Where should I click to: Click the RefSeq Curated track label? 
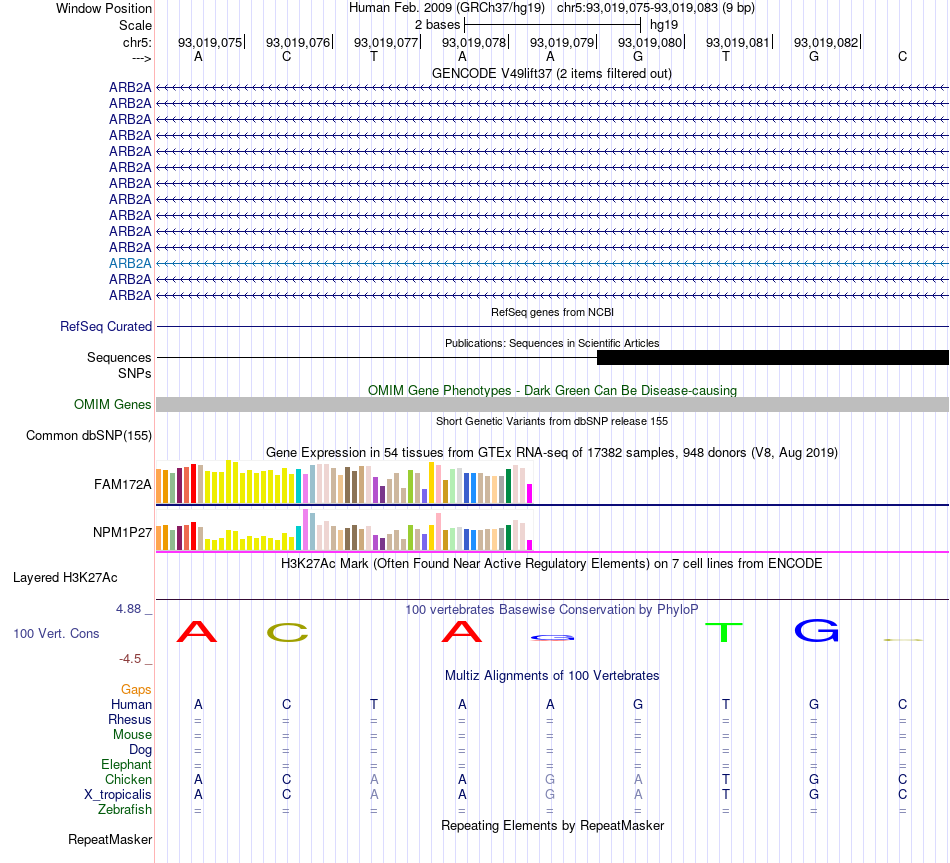pyautogui.click(x=106, y=327)
